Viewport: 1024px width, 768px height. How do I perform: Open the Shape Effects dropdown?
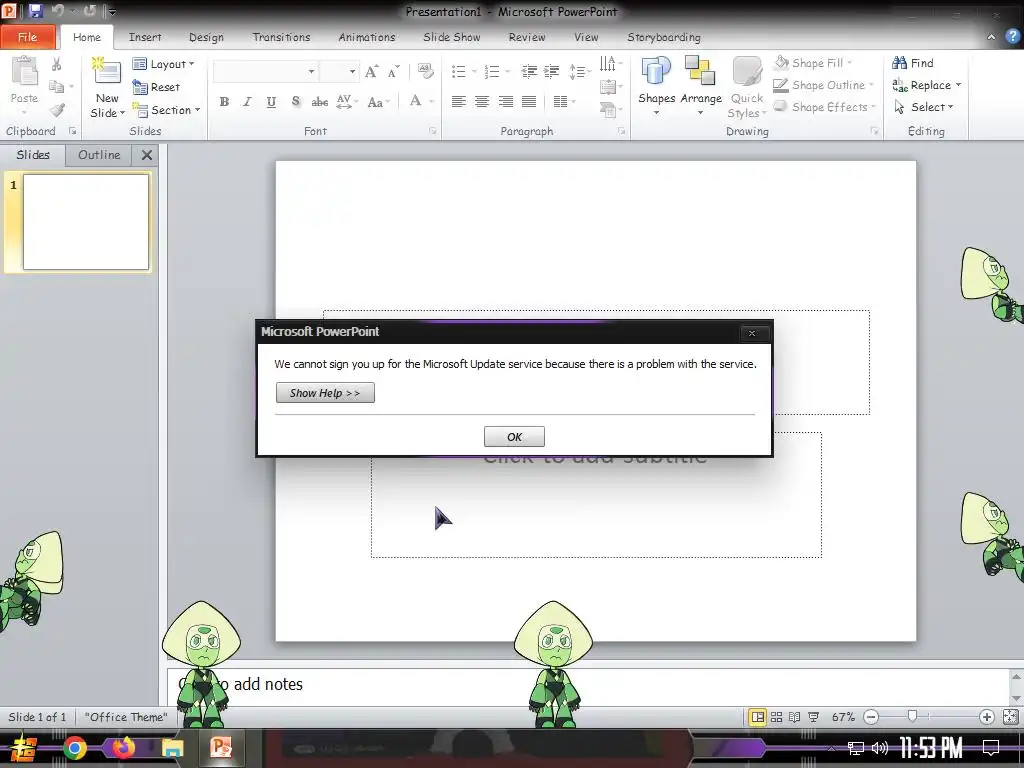824,107
